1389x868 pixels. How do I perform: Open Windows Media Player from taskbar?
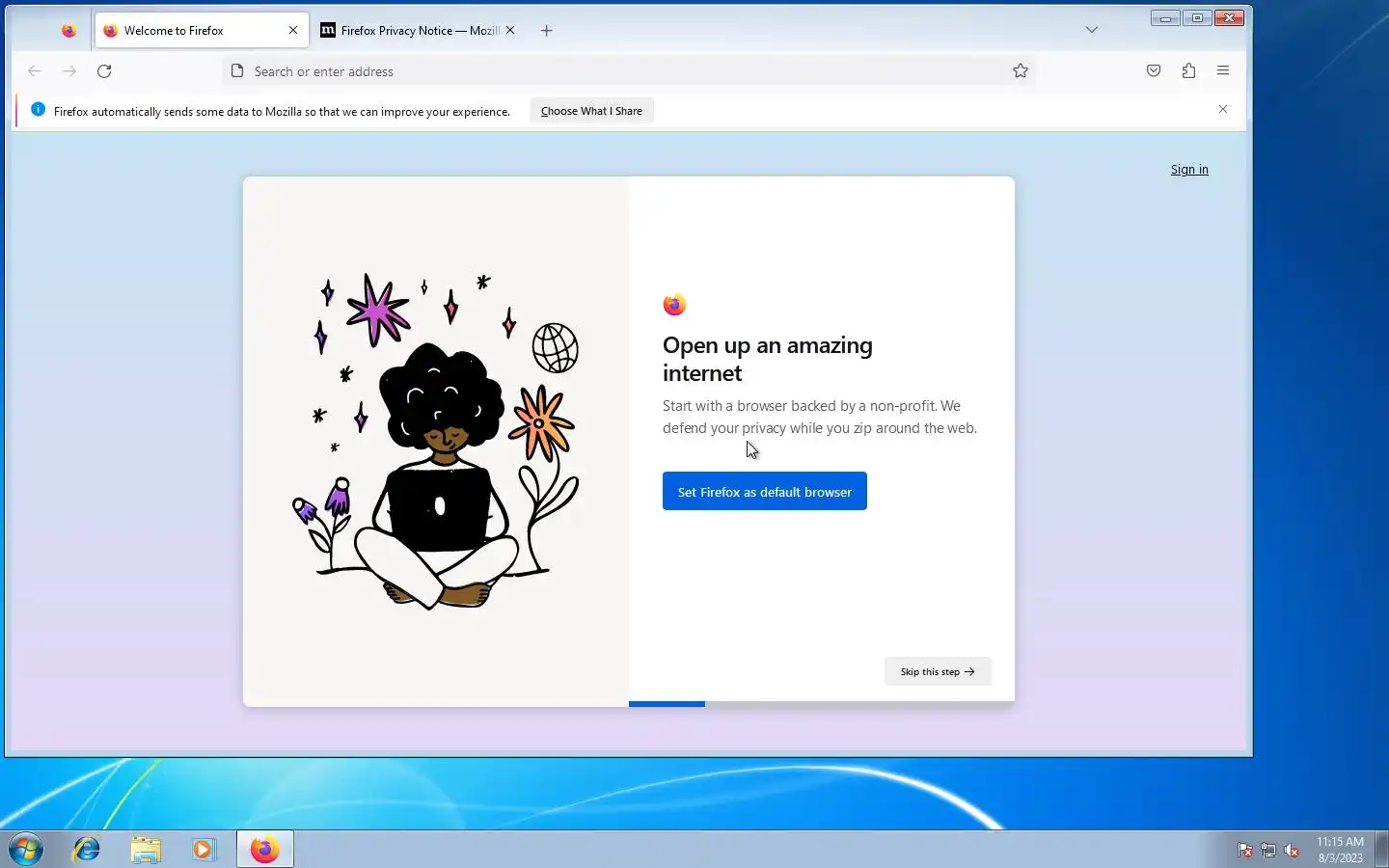coord(204,849)
